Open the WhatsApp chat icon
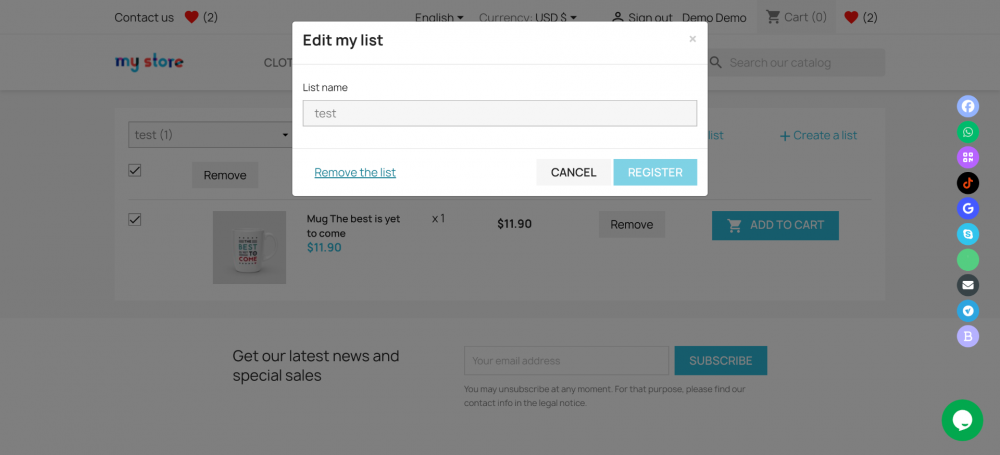The width and height of the screenshot is (1000, 455). point(968,132)
